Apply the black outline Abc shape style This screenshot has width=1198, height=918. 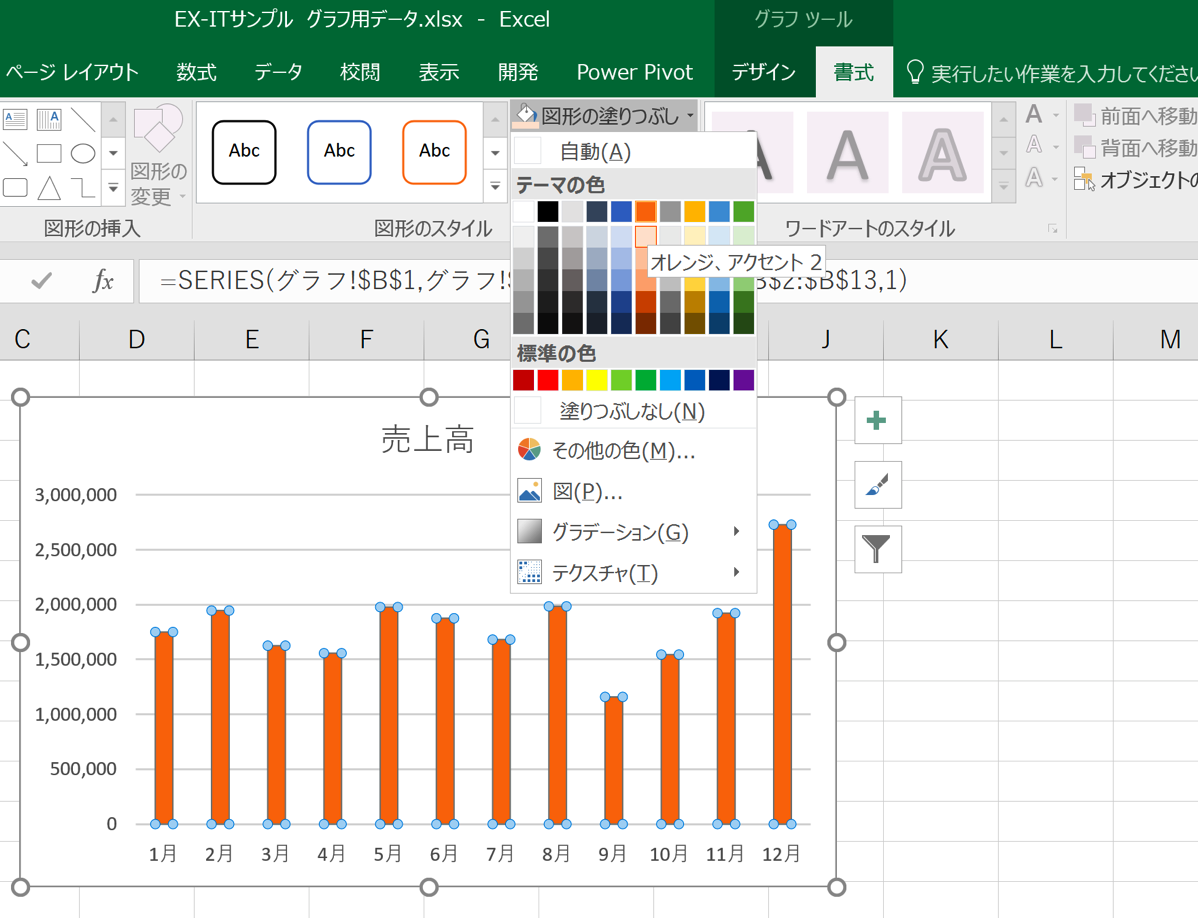pyautogui.click(x=244, y=152)
